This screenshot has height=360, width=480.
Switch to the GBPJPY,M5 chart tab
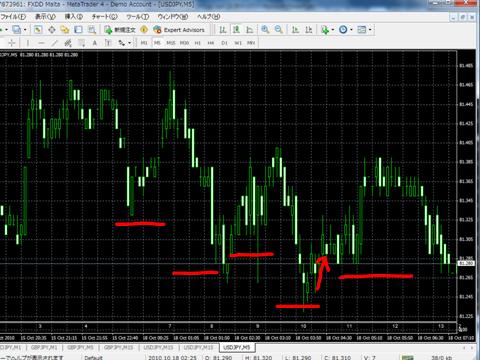(x=80, y=347)
